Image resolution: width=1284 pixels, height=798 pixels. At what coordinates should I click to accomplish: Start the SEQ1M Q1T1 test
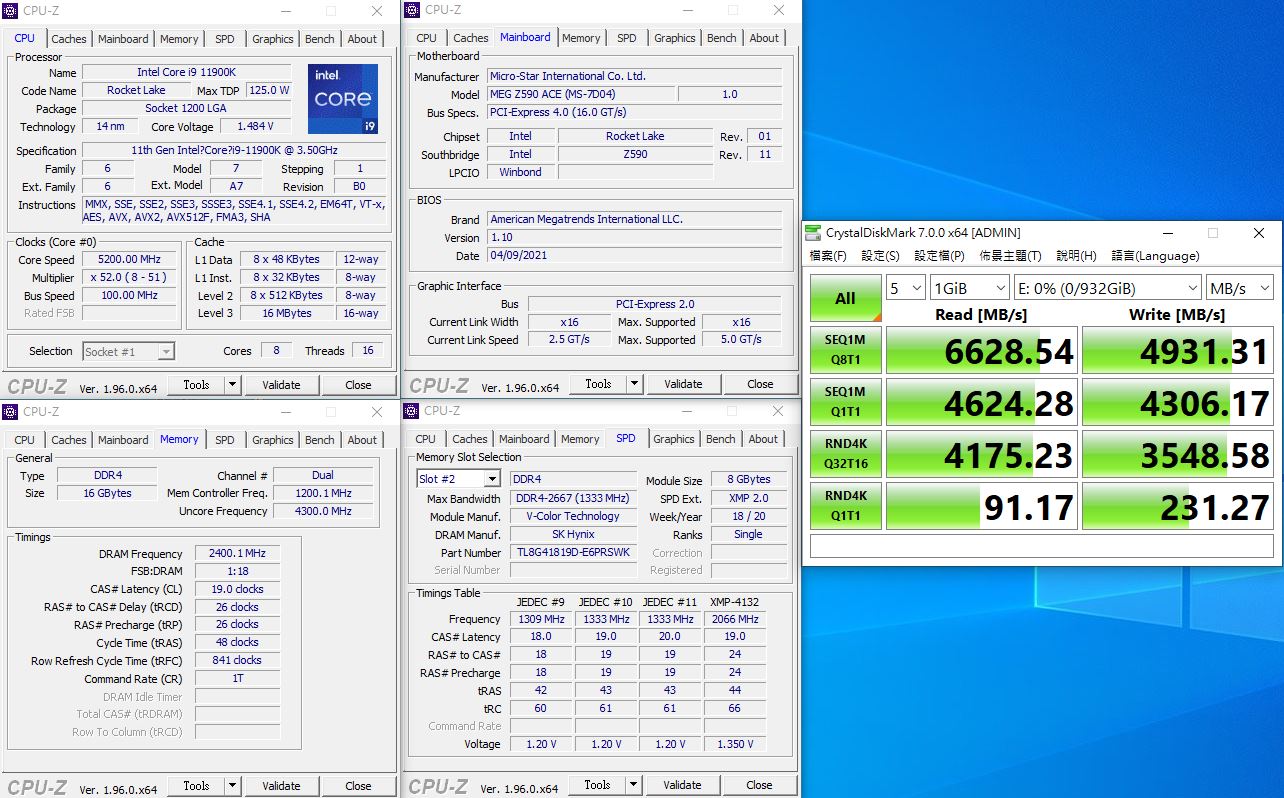(x=845, y=401)
